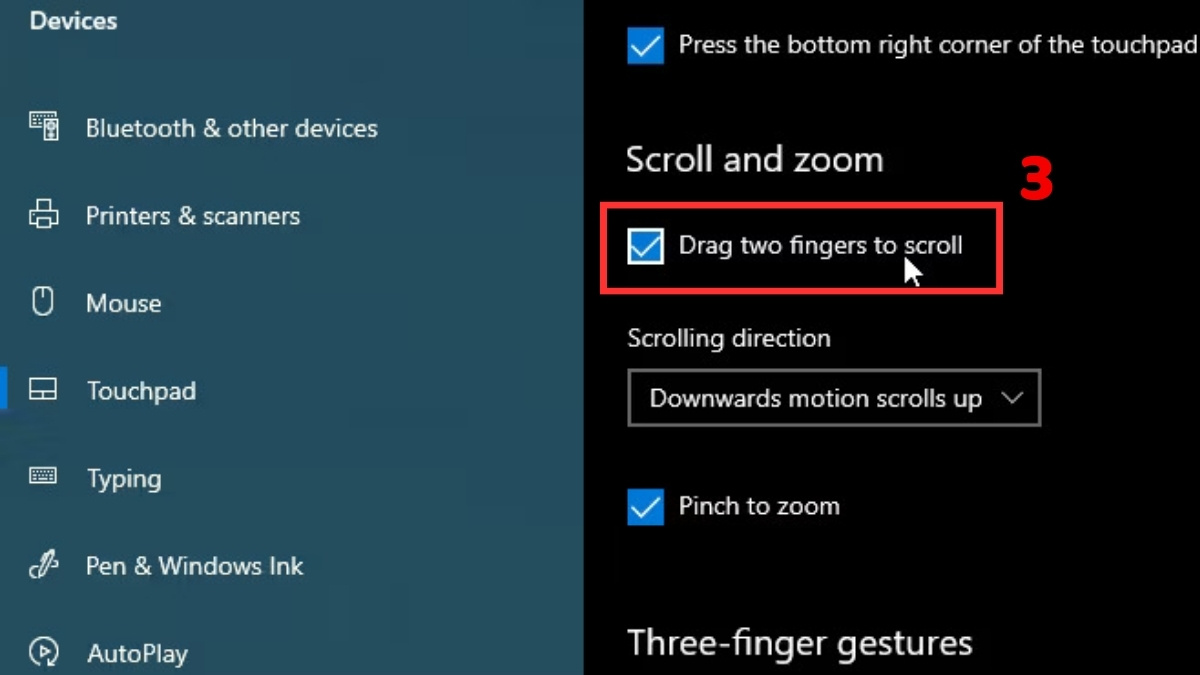Open Printers & scanners settings
1200x675 pixels.
(x=193, y=215)
